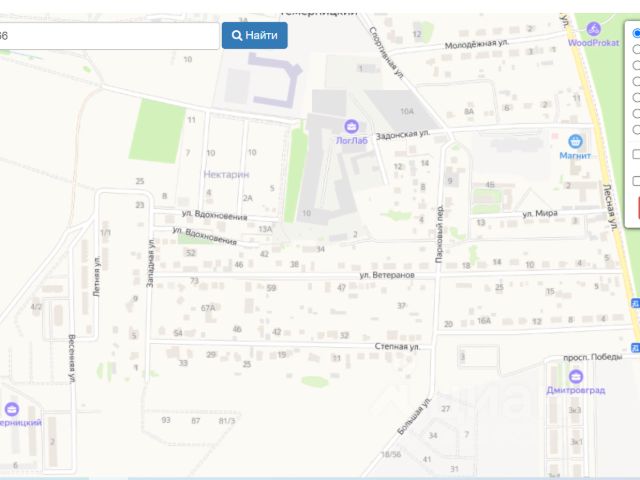
Task: Select the ЛогЛаб map marker icon
Action: point(351,126)
